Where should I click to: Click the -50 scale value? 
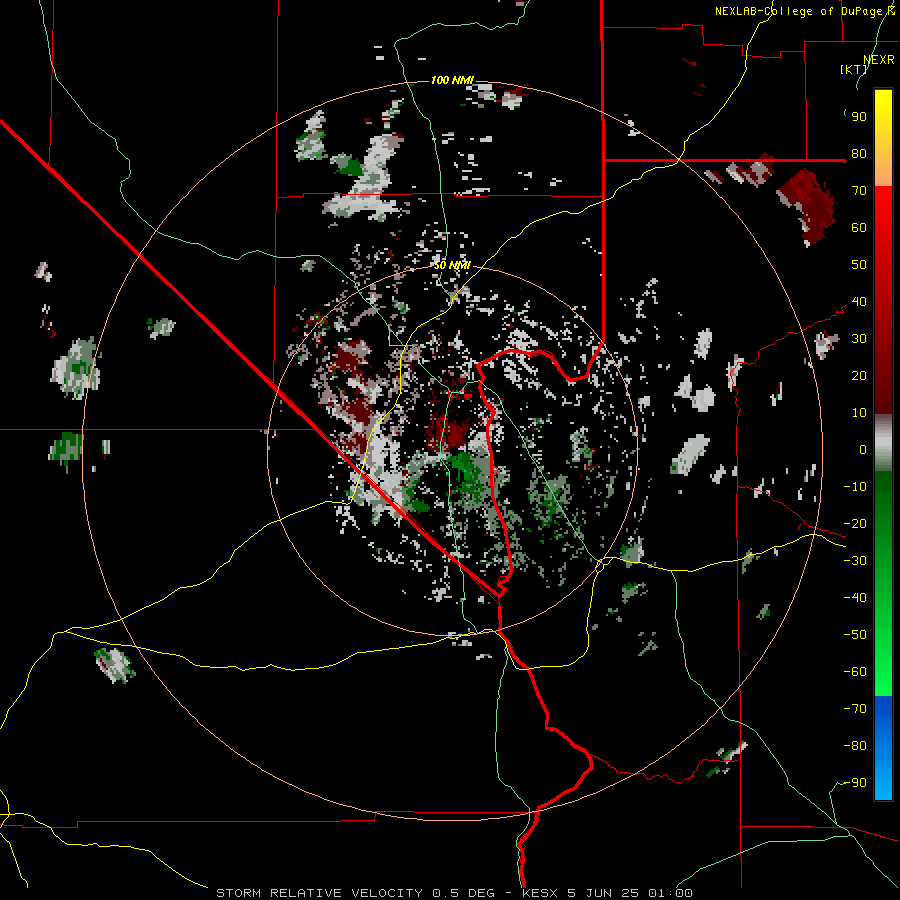(x=855, y=634)
